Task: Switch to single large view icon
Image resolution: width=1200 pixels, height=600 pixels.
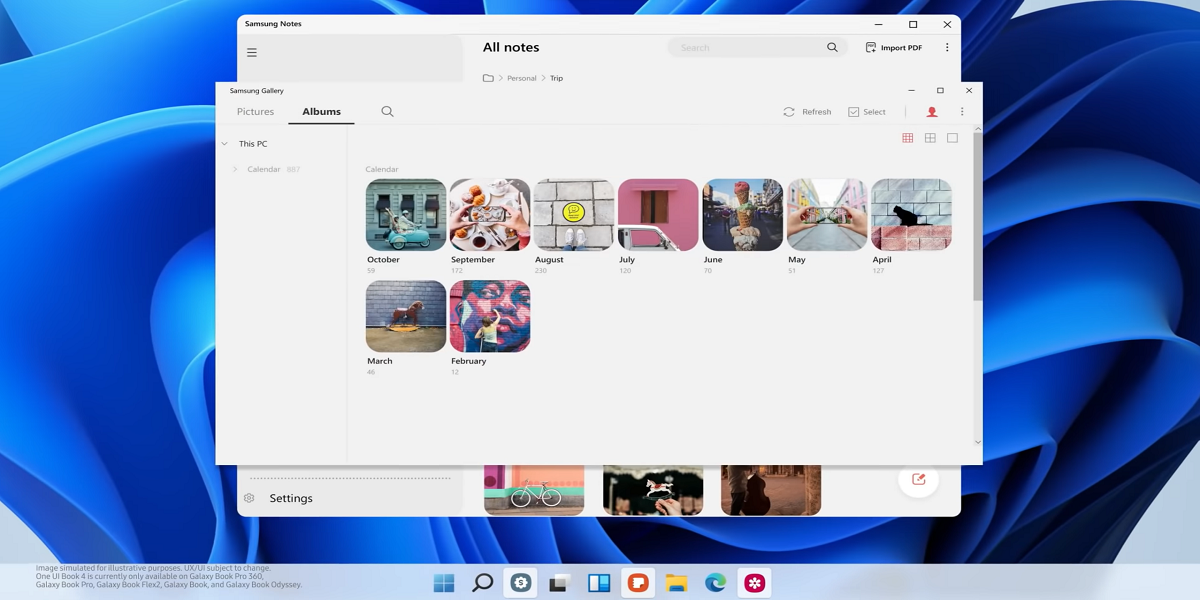Action: 952,138
